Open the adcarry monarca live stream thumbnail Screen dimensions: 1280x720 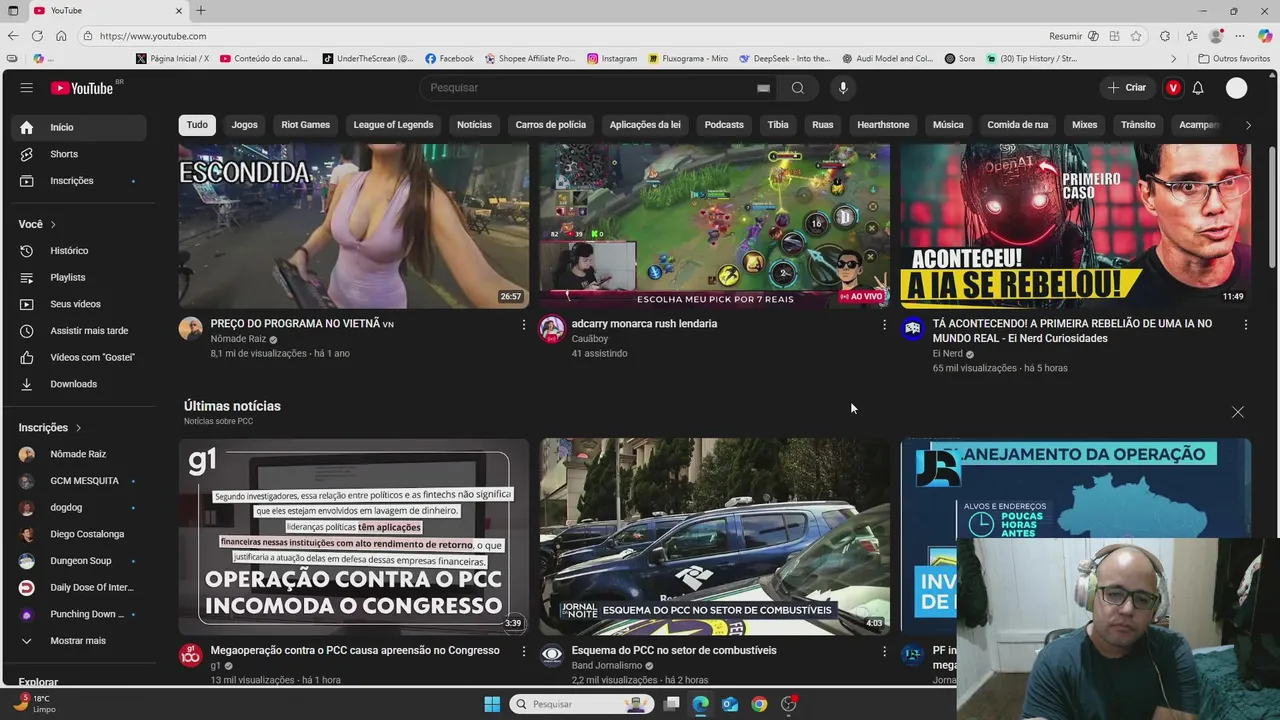click(x=715, y=226)
